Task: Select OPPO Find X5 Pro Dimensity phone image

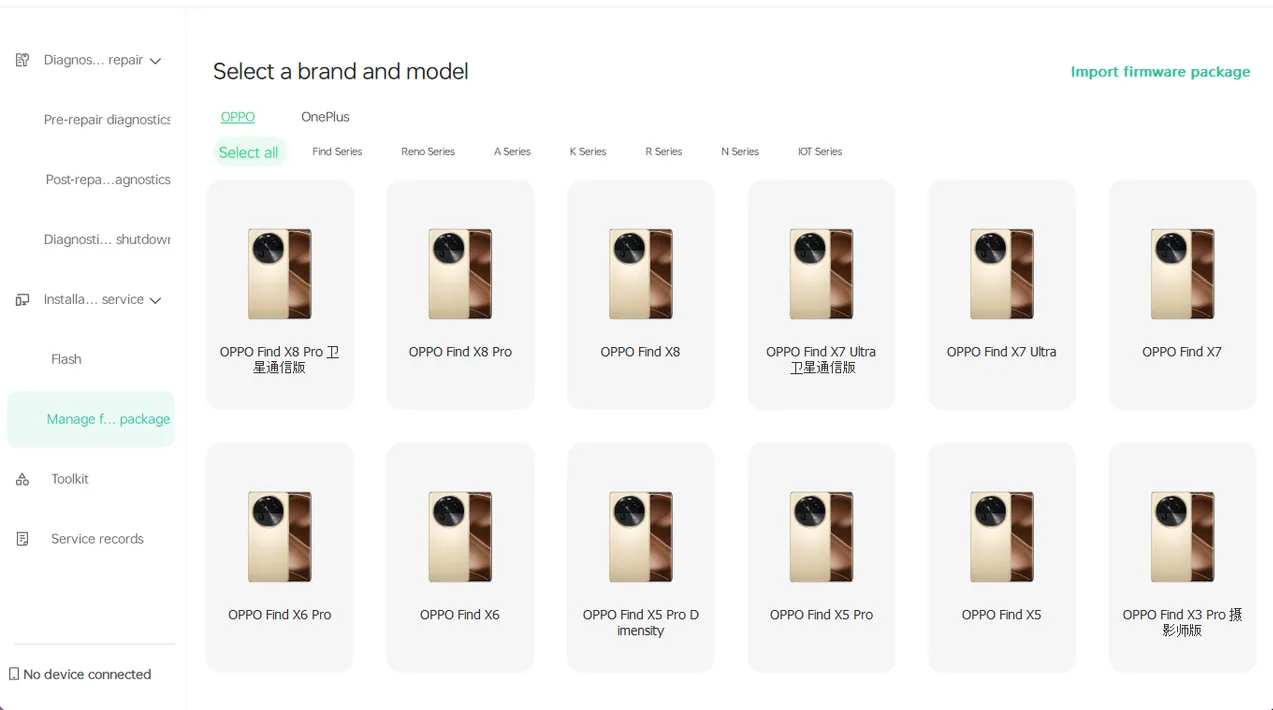Action: pyautogui.click(x=641, y=537)
